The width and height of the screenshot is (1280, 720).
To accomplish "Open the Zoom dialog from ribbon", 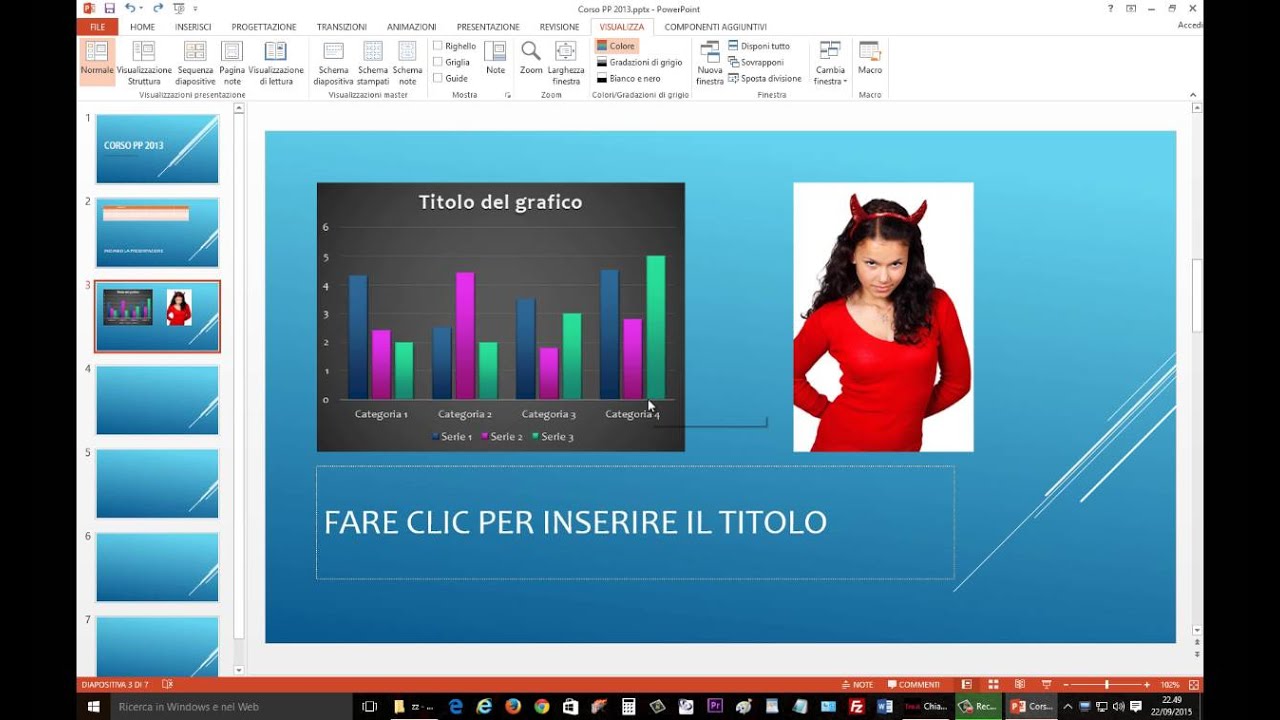I will point(531,58).
